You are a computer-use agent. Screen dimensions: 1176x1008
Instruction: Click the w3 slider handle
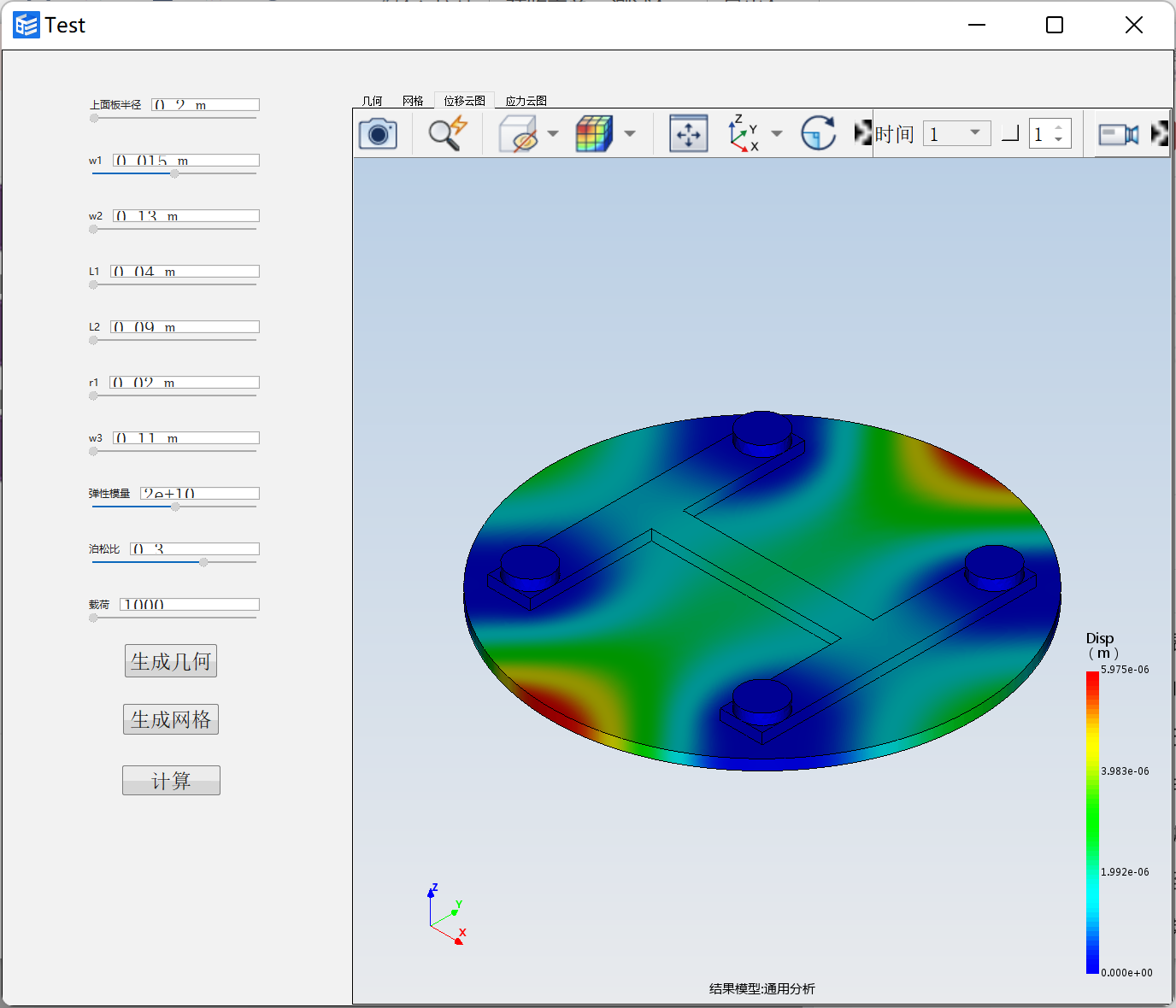pos(94,451)
